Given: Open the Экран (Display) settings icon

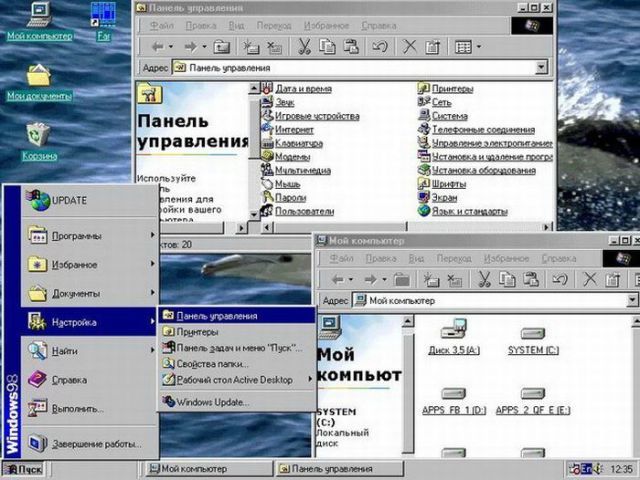Looking at the screenshot, I should click(x=446, y=198).
